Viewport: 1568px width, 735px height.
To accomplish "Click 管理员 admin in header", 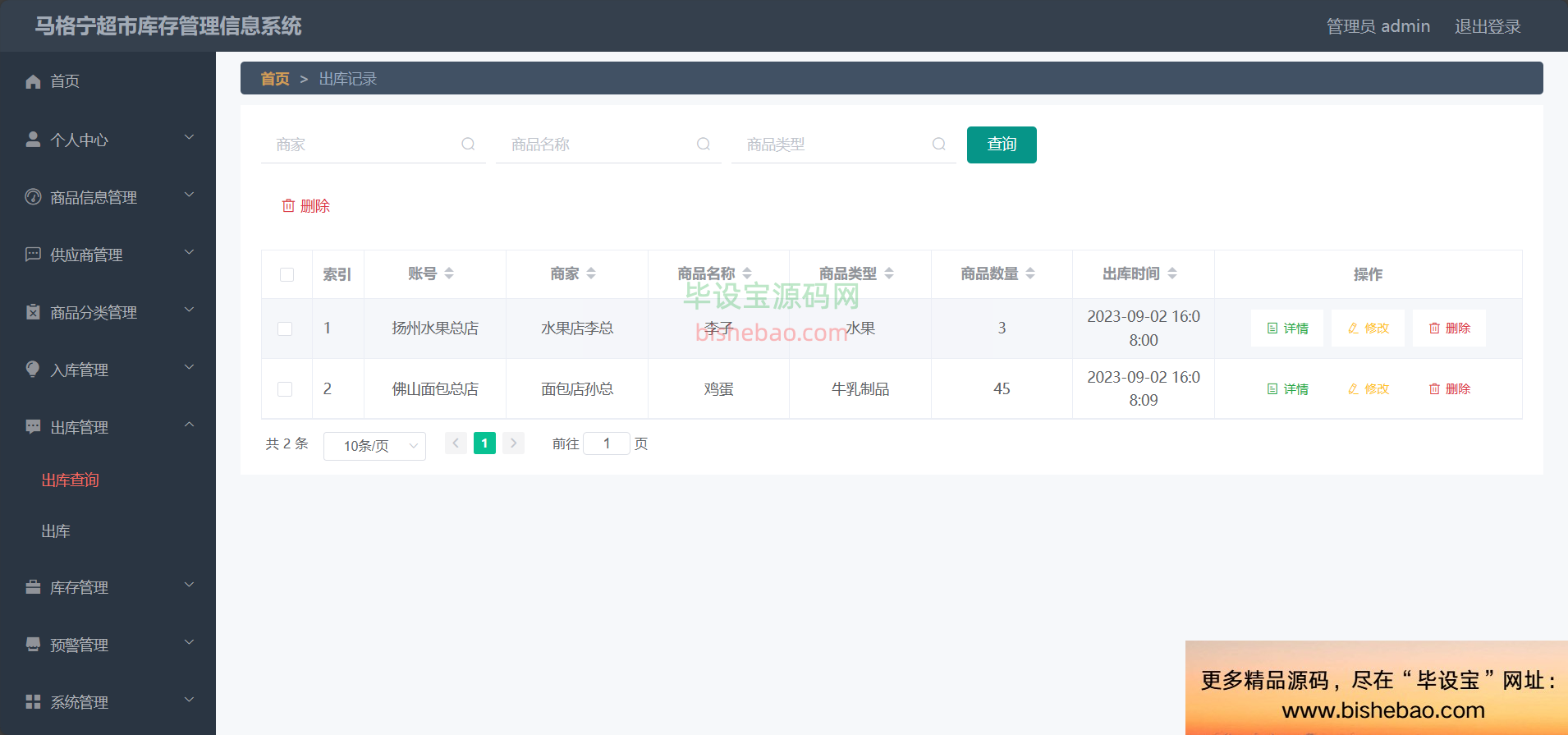I will click(x=1378, y=26).
